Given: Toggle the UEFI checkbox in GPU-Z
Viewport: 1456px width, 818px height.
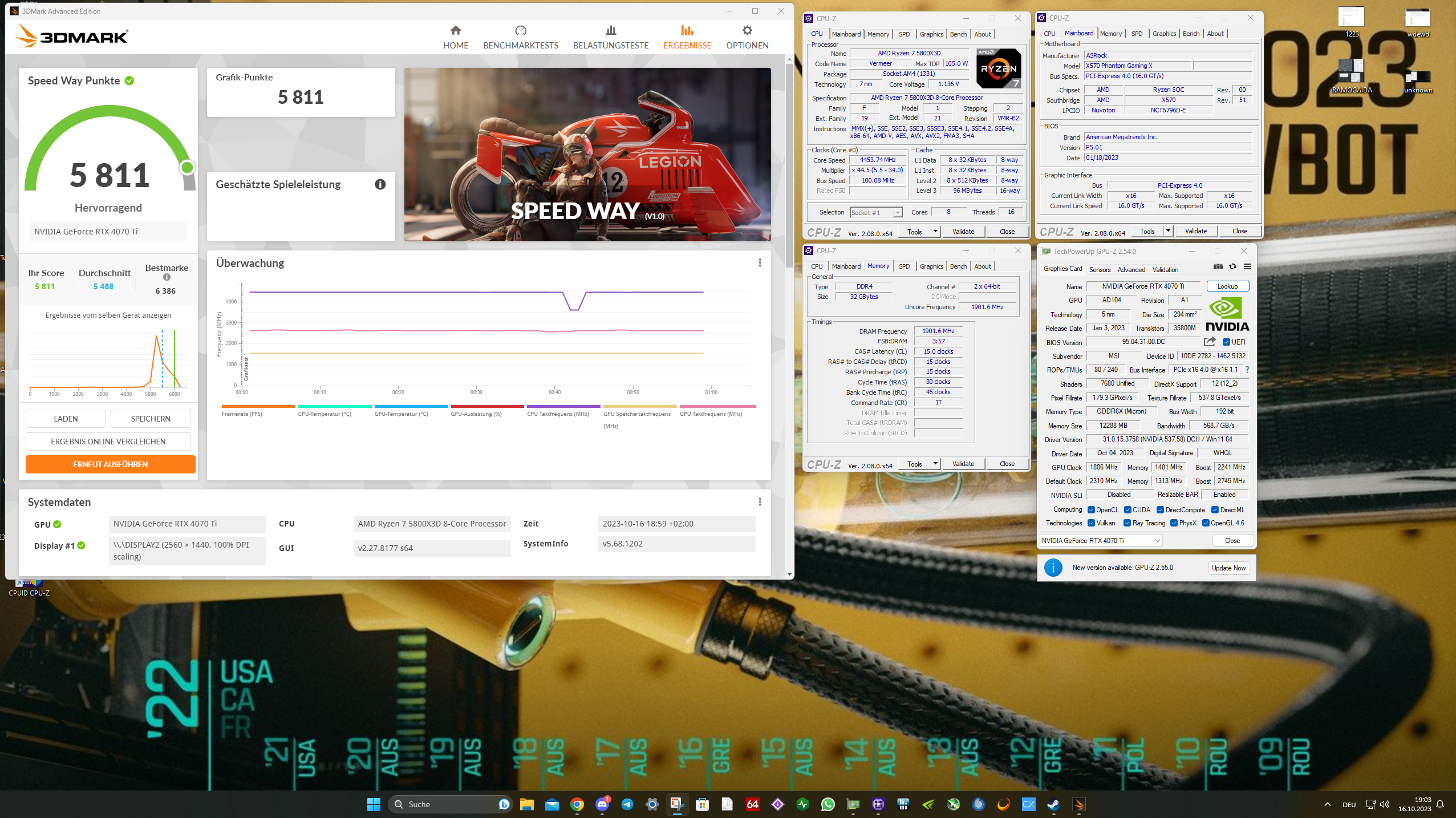Looking at the screenshot, I should (x=1226, y=342).
